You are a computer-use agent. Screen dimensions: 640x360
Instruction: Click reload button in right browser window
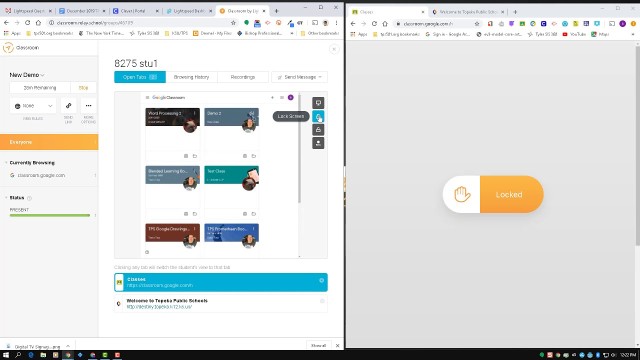(374, 24)
